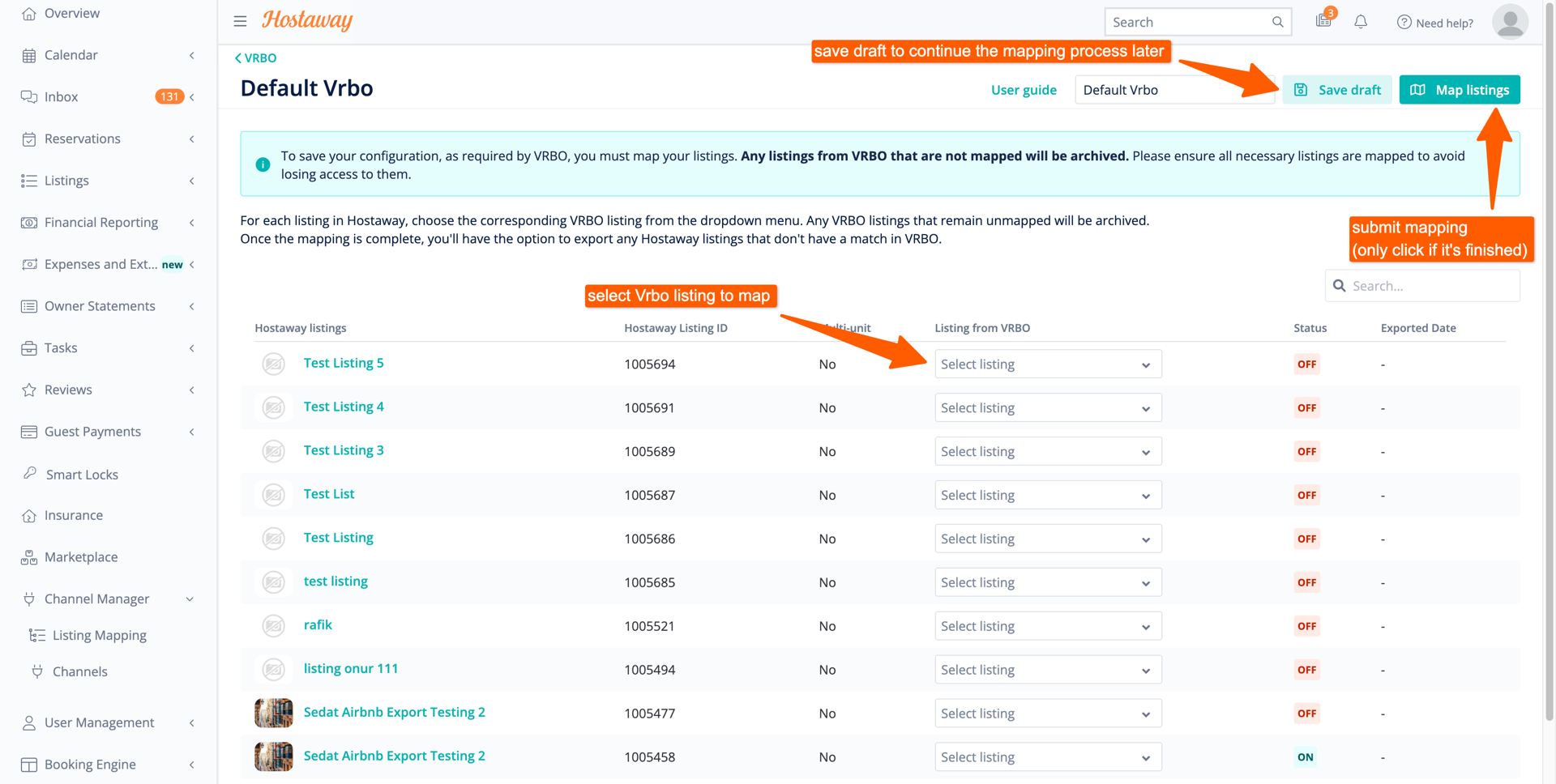Toggle the ON status for listing 1005458
Screen dimensions: 1556x784
point(1306,758)
